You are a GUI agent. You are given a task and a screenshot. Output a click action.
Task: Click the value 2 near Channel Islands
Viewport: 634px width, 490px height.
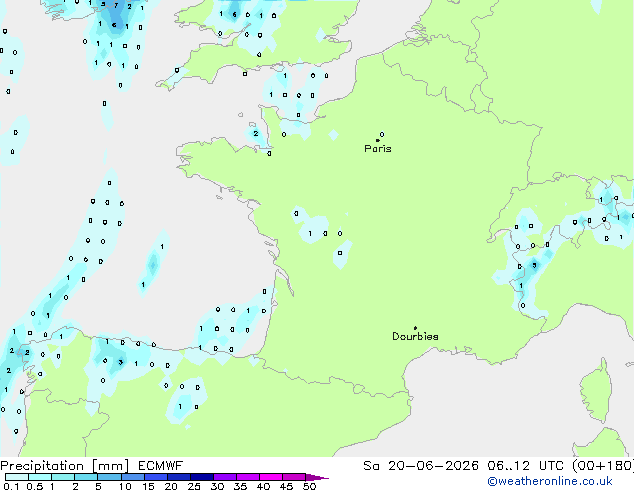(x=256, y=133)
